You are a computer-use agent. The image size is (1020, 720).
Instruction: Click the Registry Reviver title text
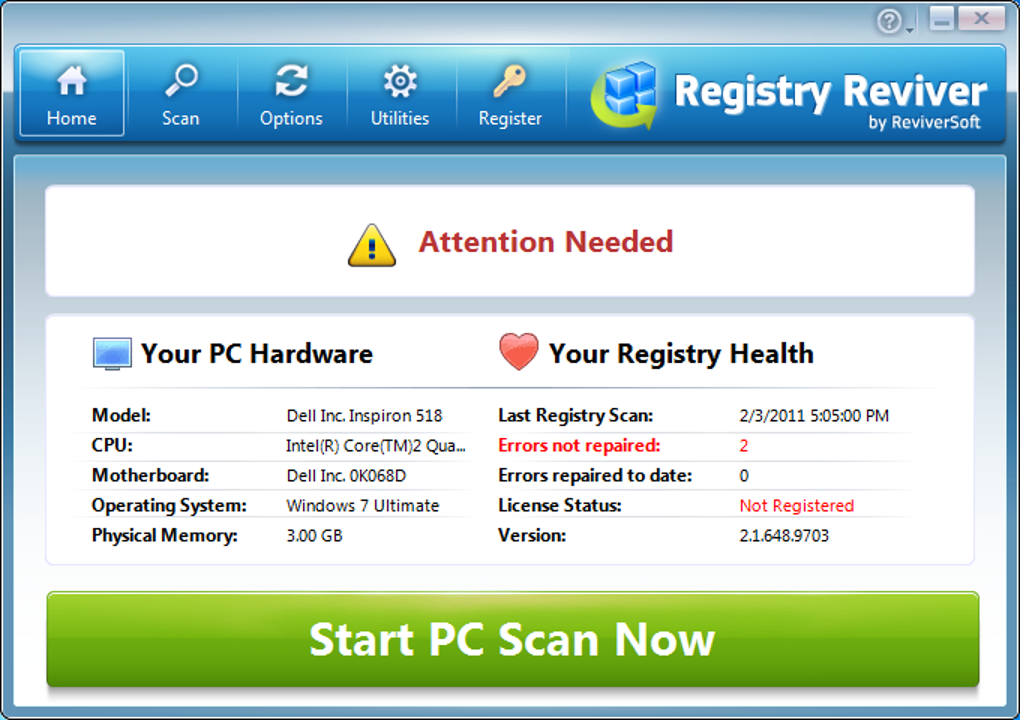(831, 92)
